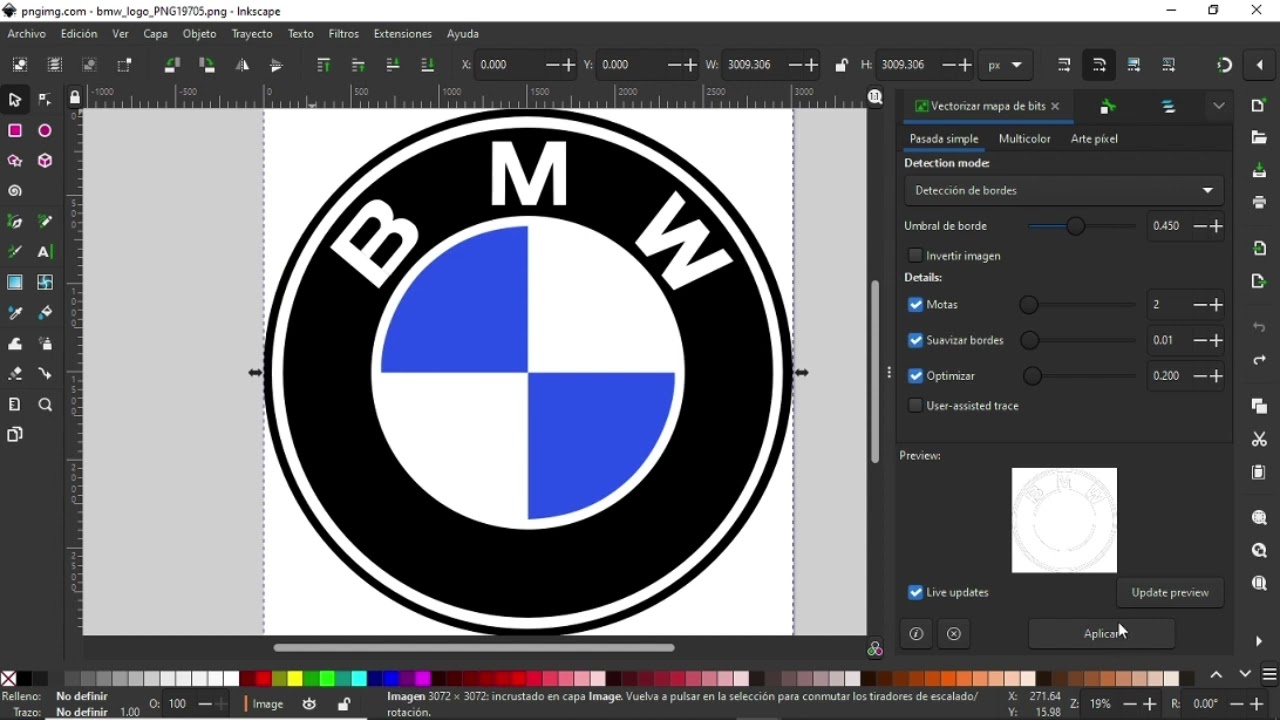Viewport: 1280px width, 720px height.
Task: Pick the black palette swatch
Action: (x=25, y=679)
